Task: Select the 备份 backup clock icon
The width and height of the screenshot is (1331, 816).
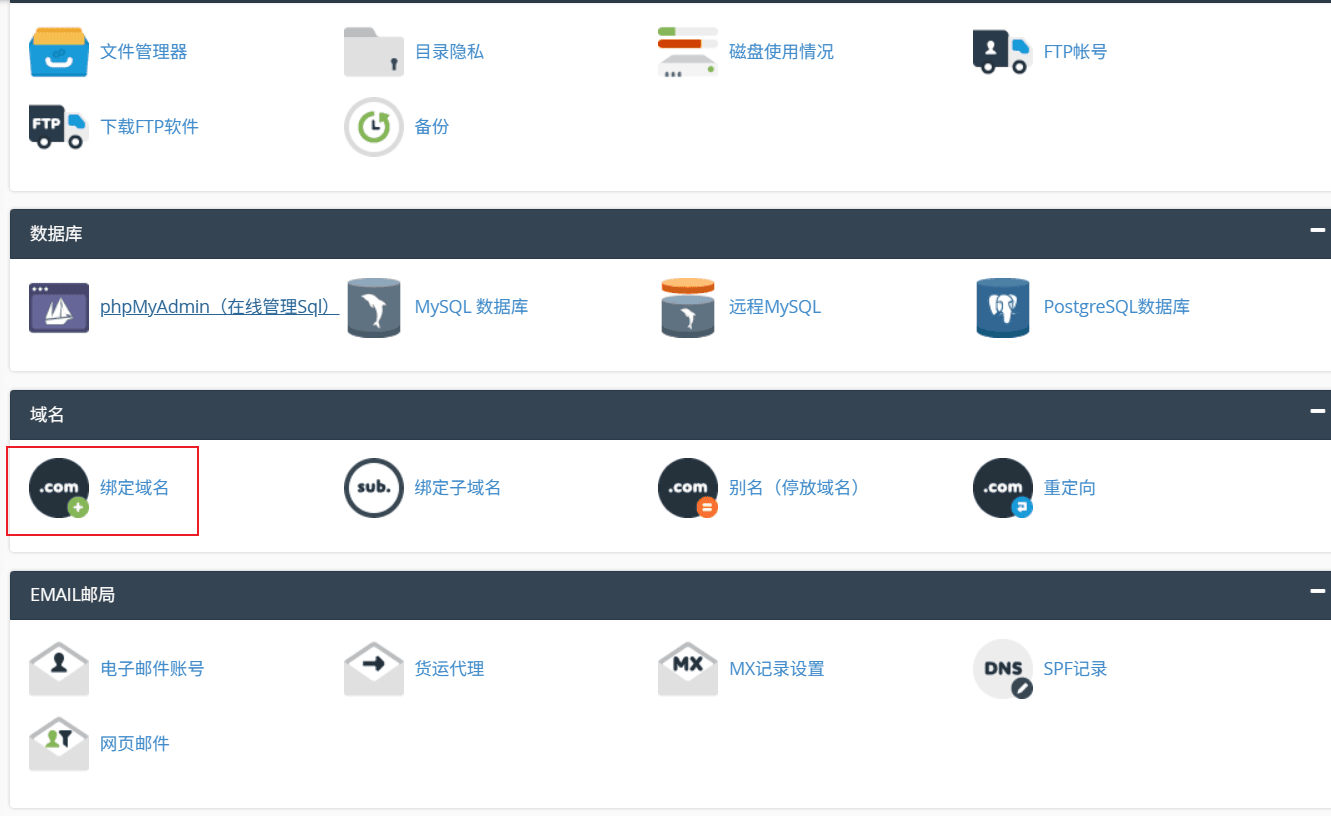Action: point(374,127)
